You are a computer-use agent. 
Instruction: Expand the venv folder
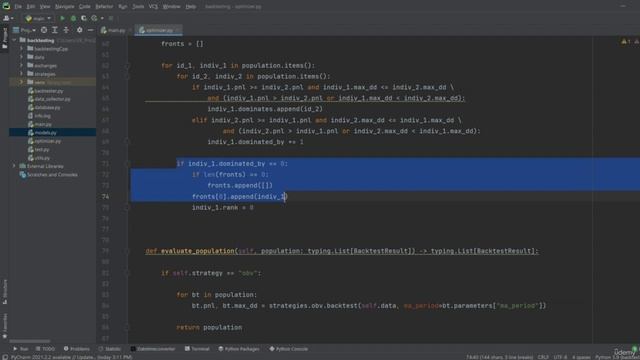point(22,82)
